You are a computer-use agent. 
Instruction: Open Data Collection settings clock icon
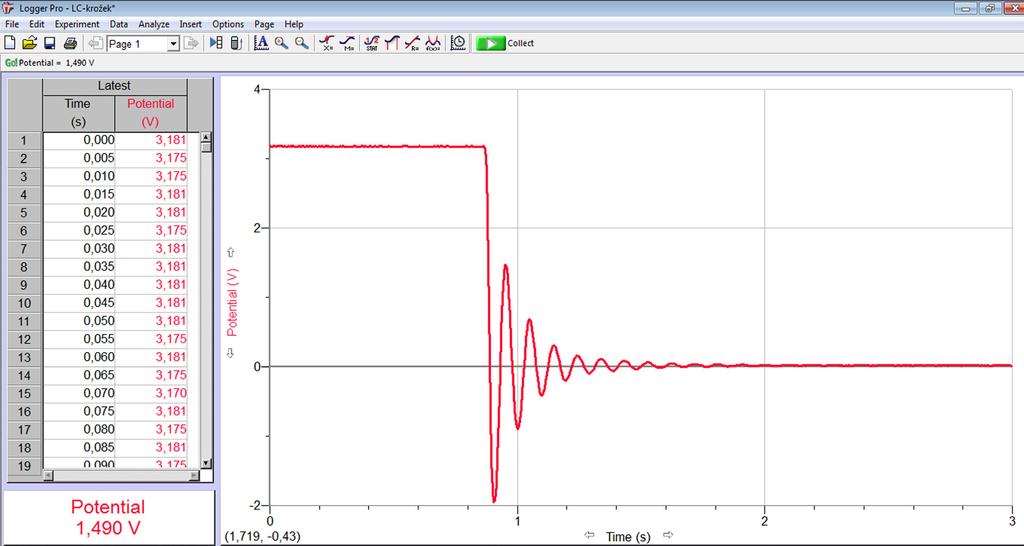pos(458,43)
